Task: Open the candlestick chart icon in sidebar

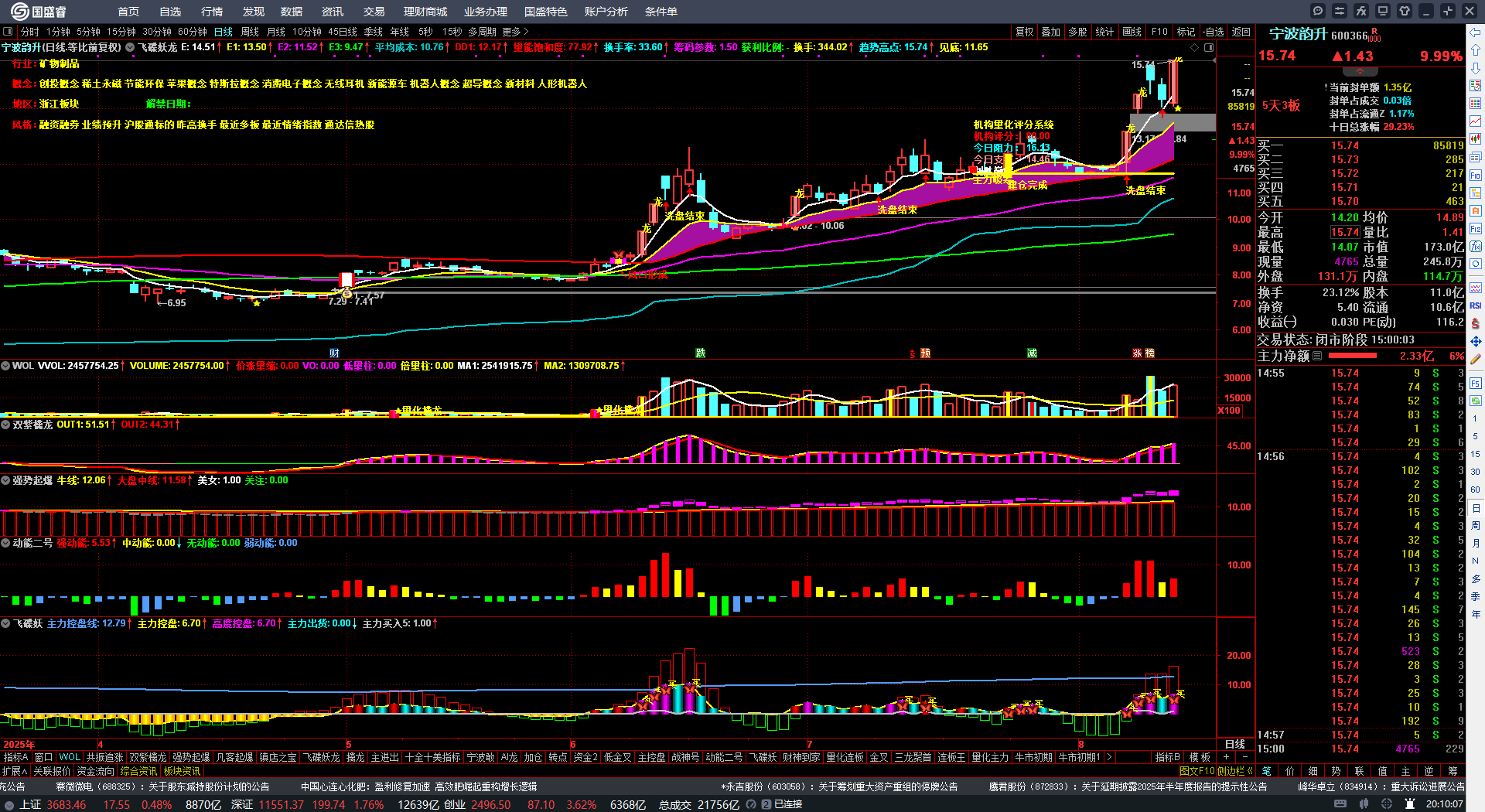Action: pos(1476,139)
